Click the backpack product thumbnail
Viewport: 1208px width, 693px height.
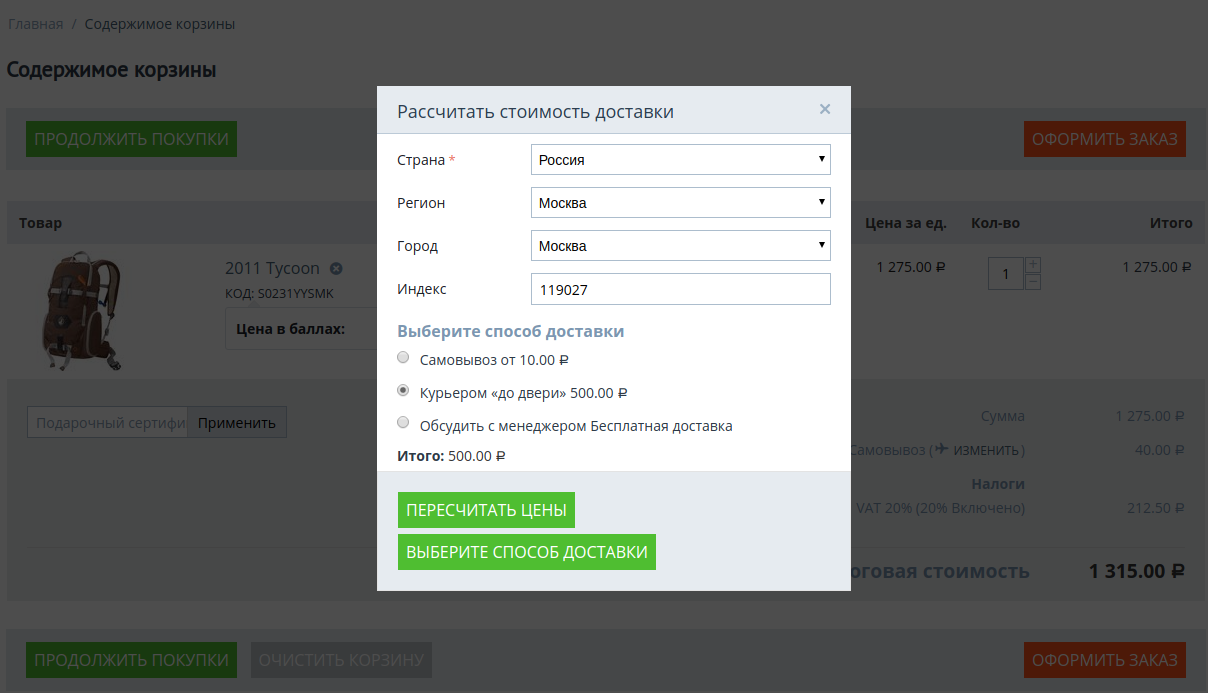tap(80, 312)
